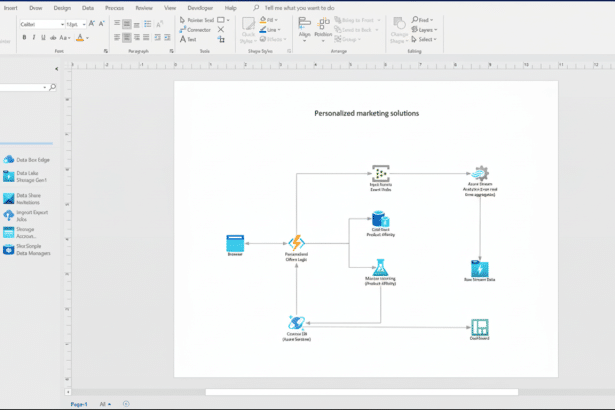
Task: Select the Text Block crop tool
Action: 221,39
